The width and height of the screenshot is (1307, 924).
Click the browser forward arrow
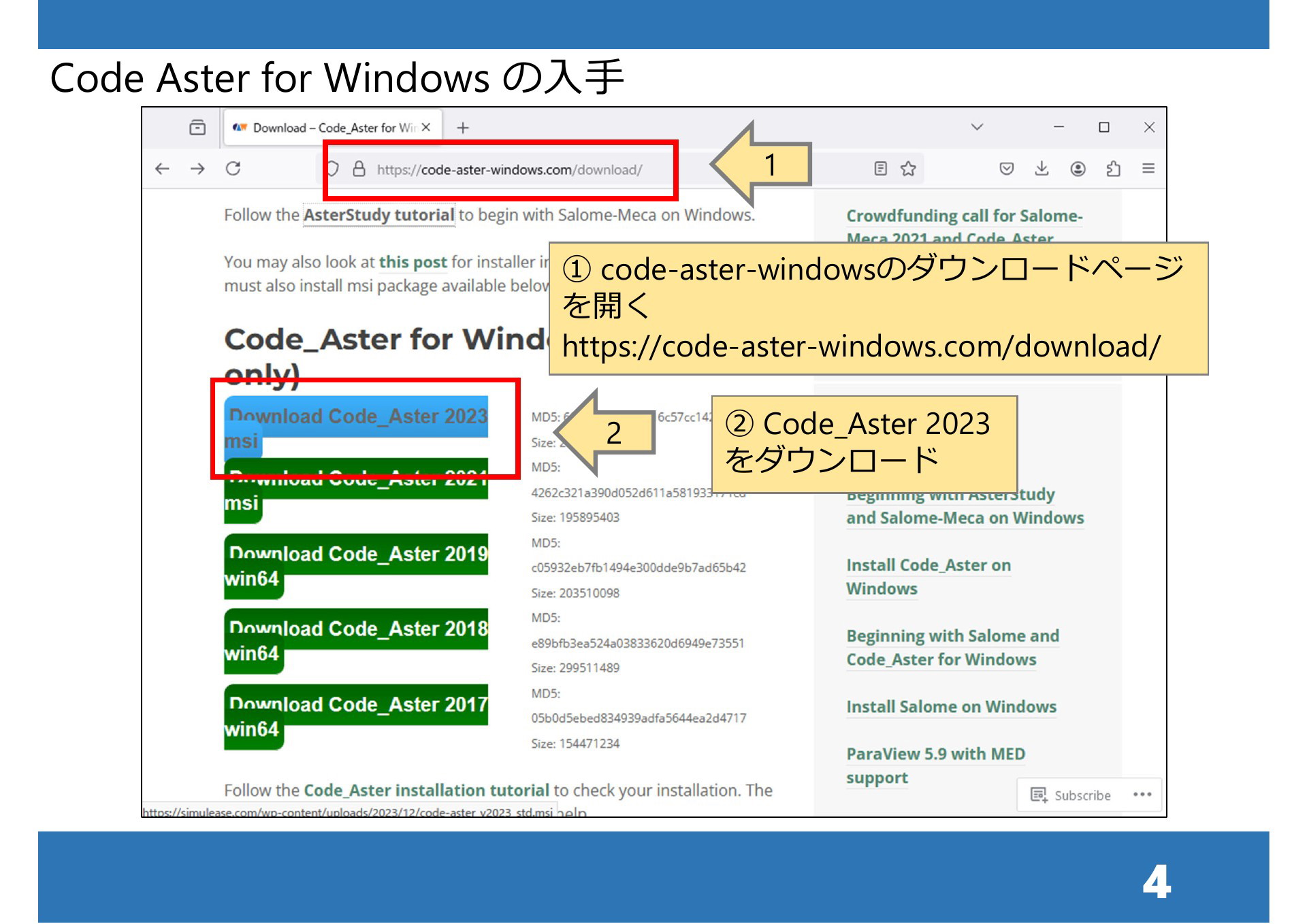197,169
